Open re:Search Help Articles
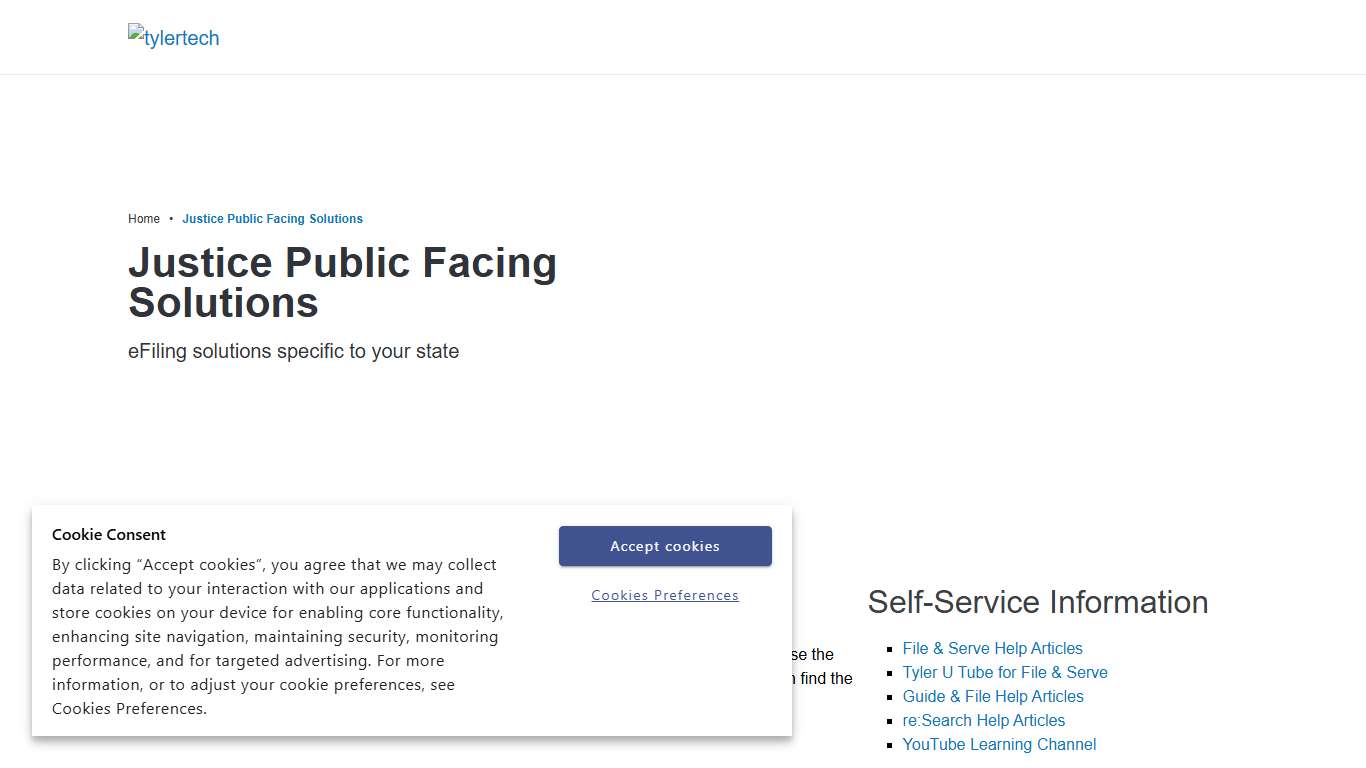Screen dimensions: 1366x768 [984, 720]
